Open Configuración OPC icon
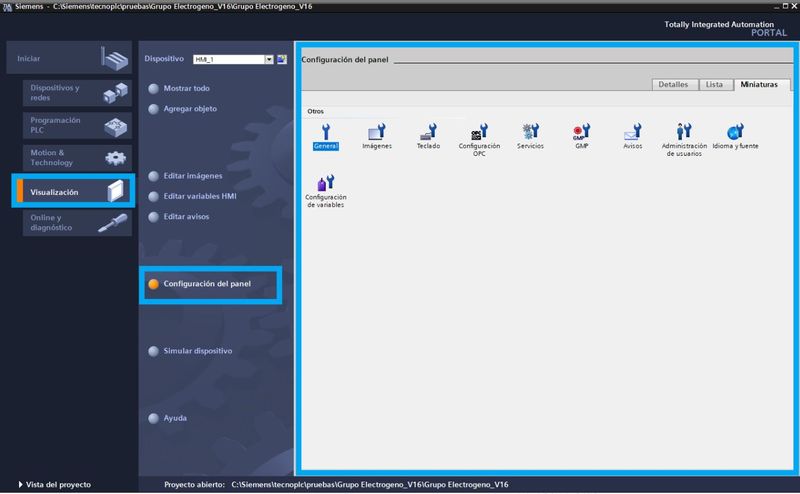 [x=479, y=140]
